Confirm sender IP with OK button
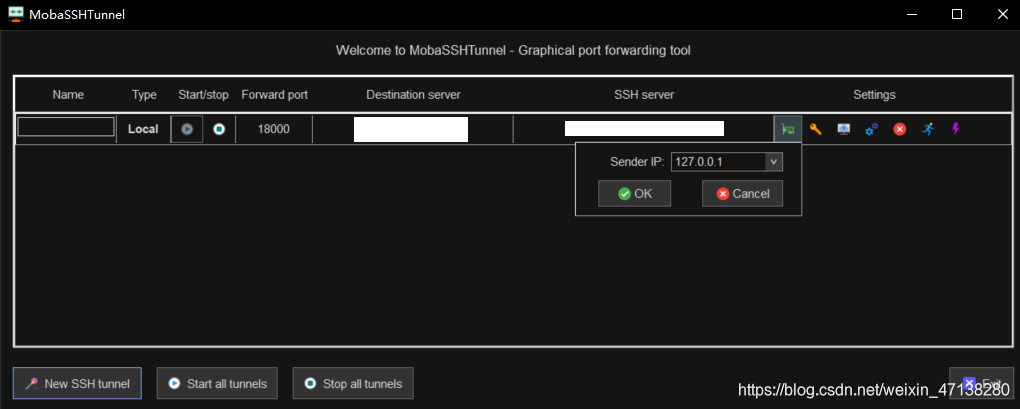Viewport: 1020px width, 409px height. pos(634,194)
